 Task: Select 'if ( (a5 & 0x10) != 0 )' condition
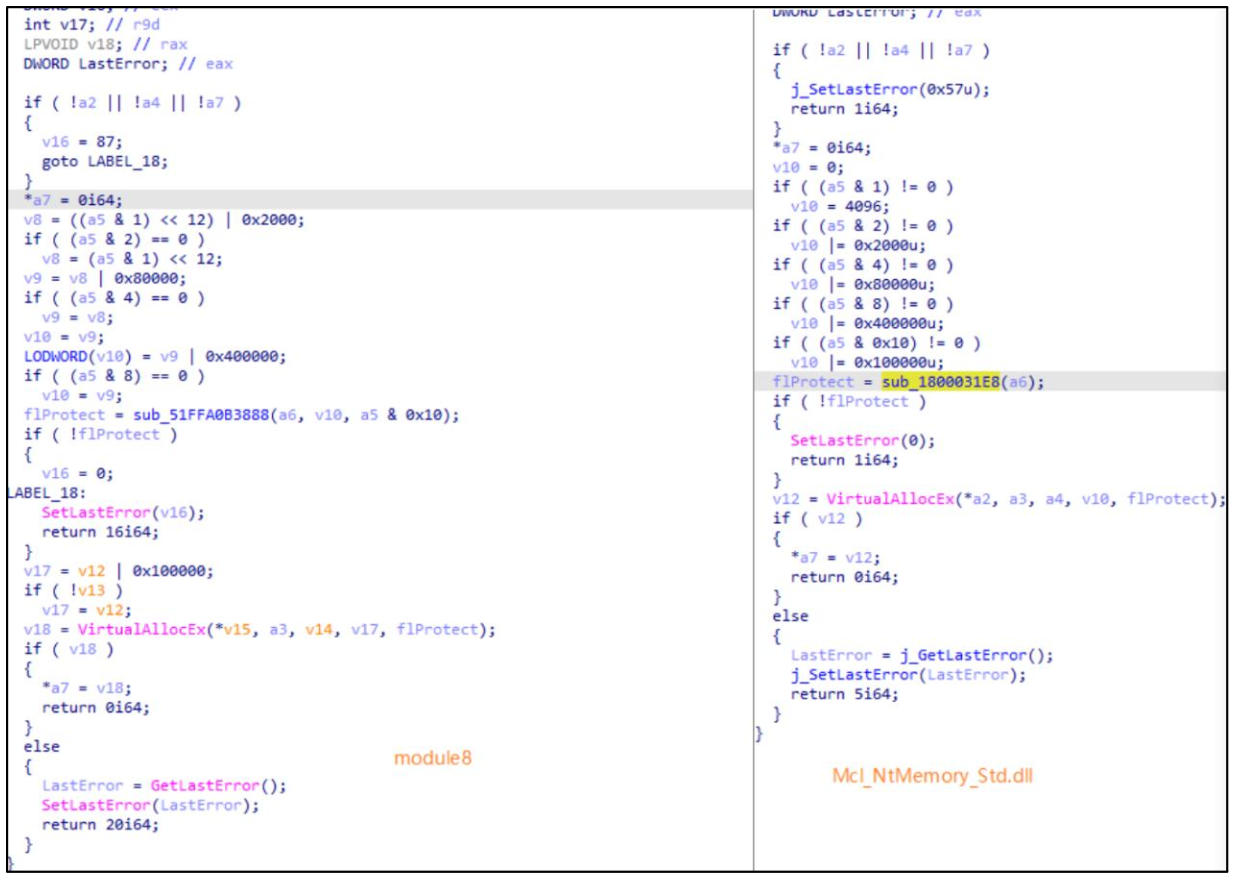(876, 343)
